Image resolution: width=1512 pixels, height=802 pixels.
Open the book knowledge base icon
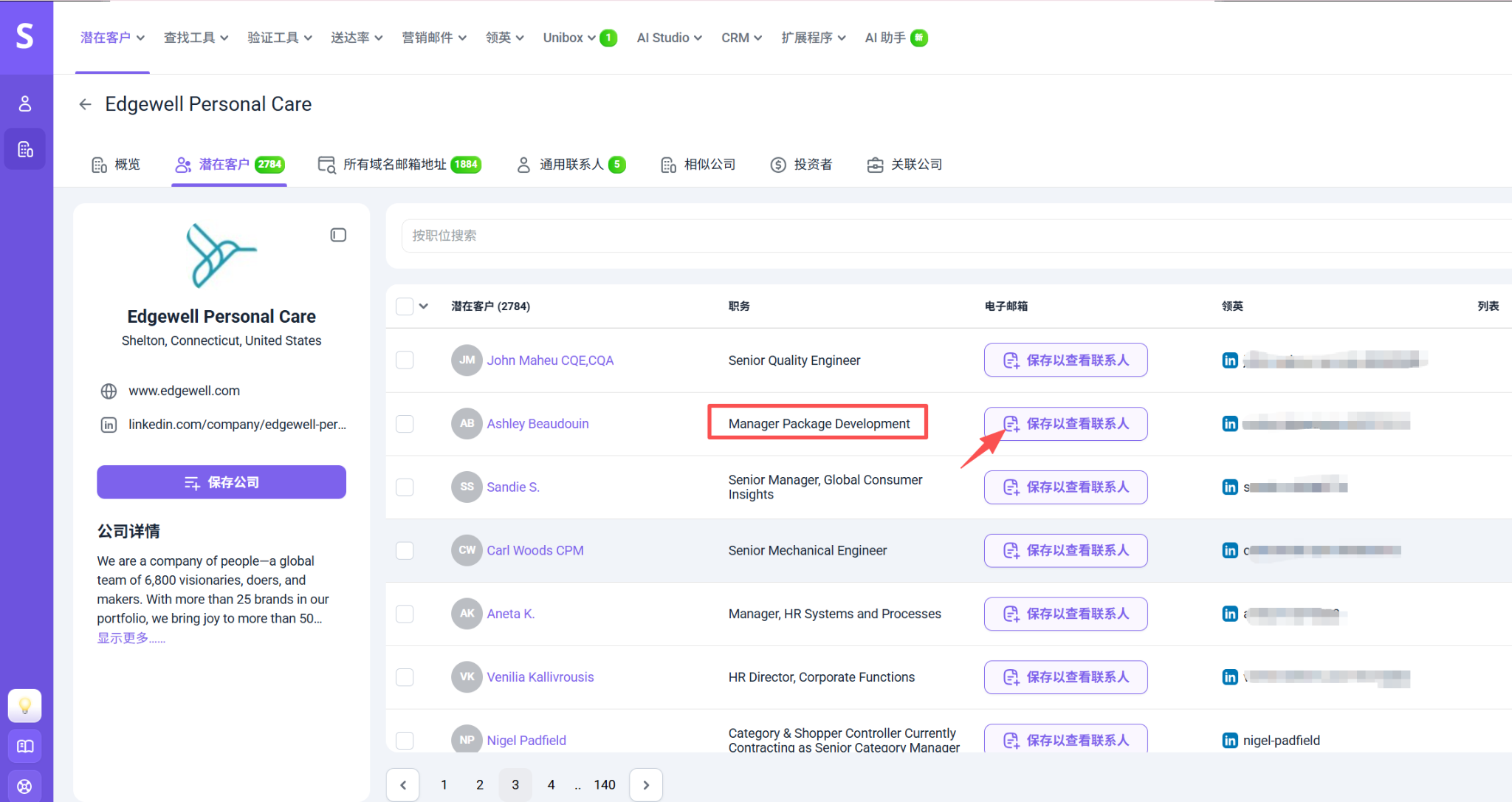[25, 746]
